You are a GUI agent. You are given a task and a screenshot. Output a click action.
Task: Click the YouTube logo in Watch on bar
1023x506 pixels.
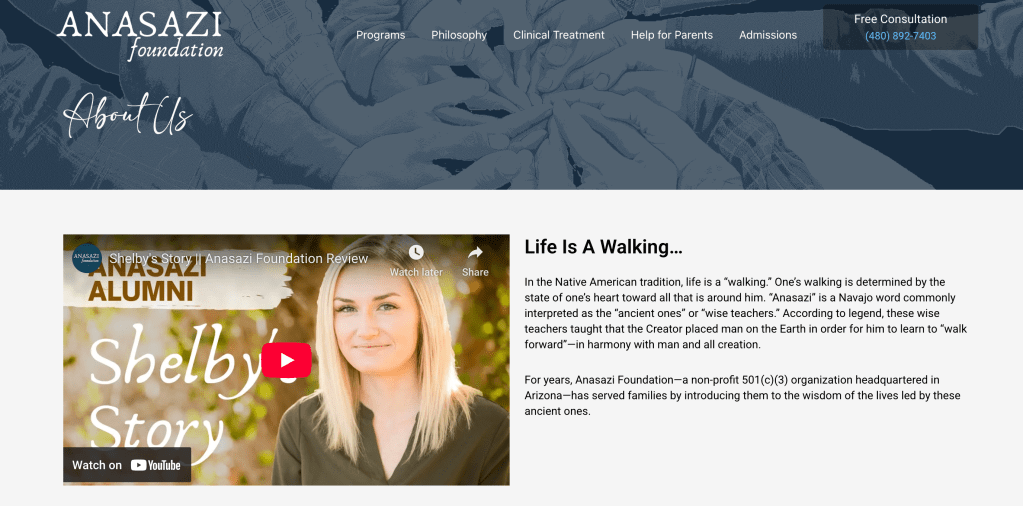tap(155, 465)
